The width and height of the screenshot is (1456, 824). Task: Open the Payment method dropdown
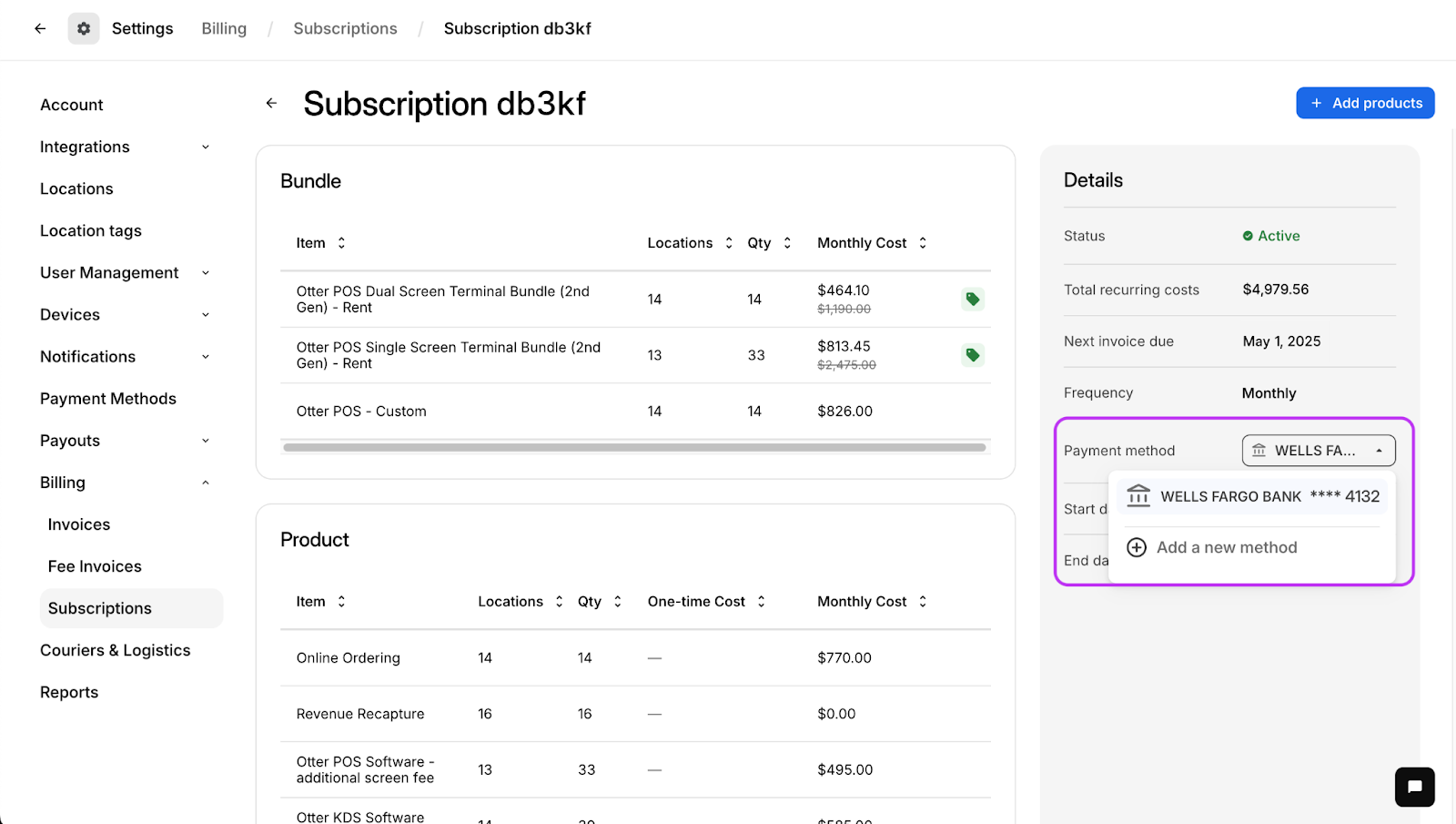click(1319, 451)
